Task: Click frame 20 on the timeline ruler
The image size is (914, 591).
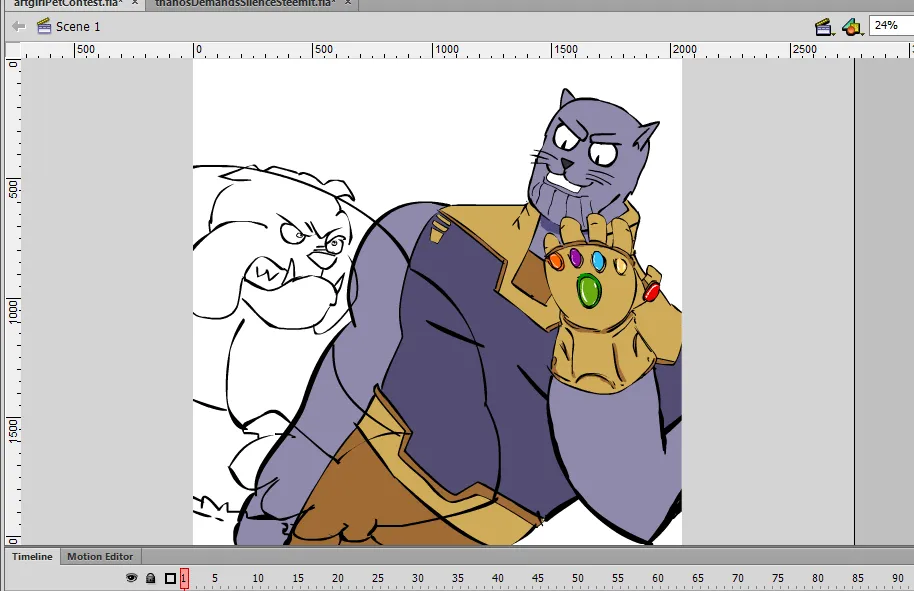Action: click(338, 578)
